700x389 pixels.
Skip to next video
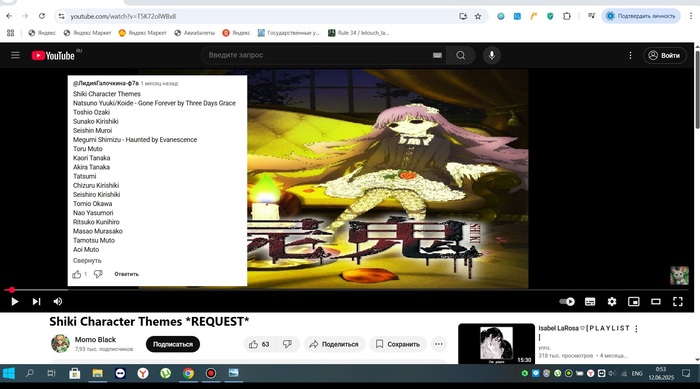pos(36,301)
